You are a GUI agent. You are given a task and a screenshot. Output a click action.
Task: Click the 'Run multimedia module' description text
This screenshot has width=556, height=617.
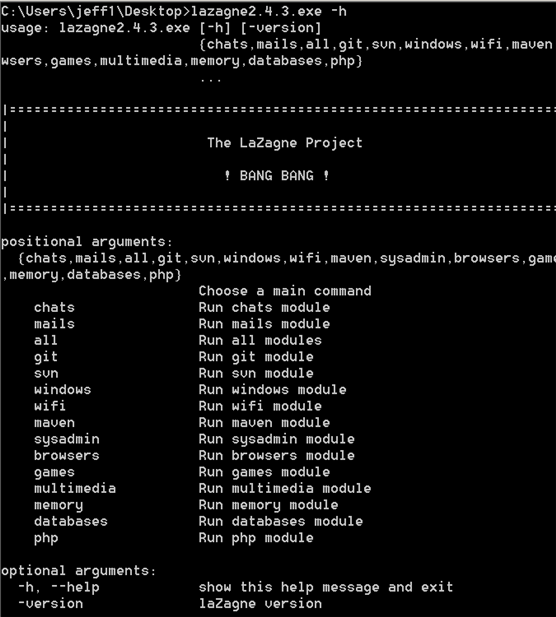[x=285, y=488]
